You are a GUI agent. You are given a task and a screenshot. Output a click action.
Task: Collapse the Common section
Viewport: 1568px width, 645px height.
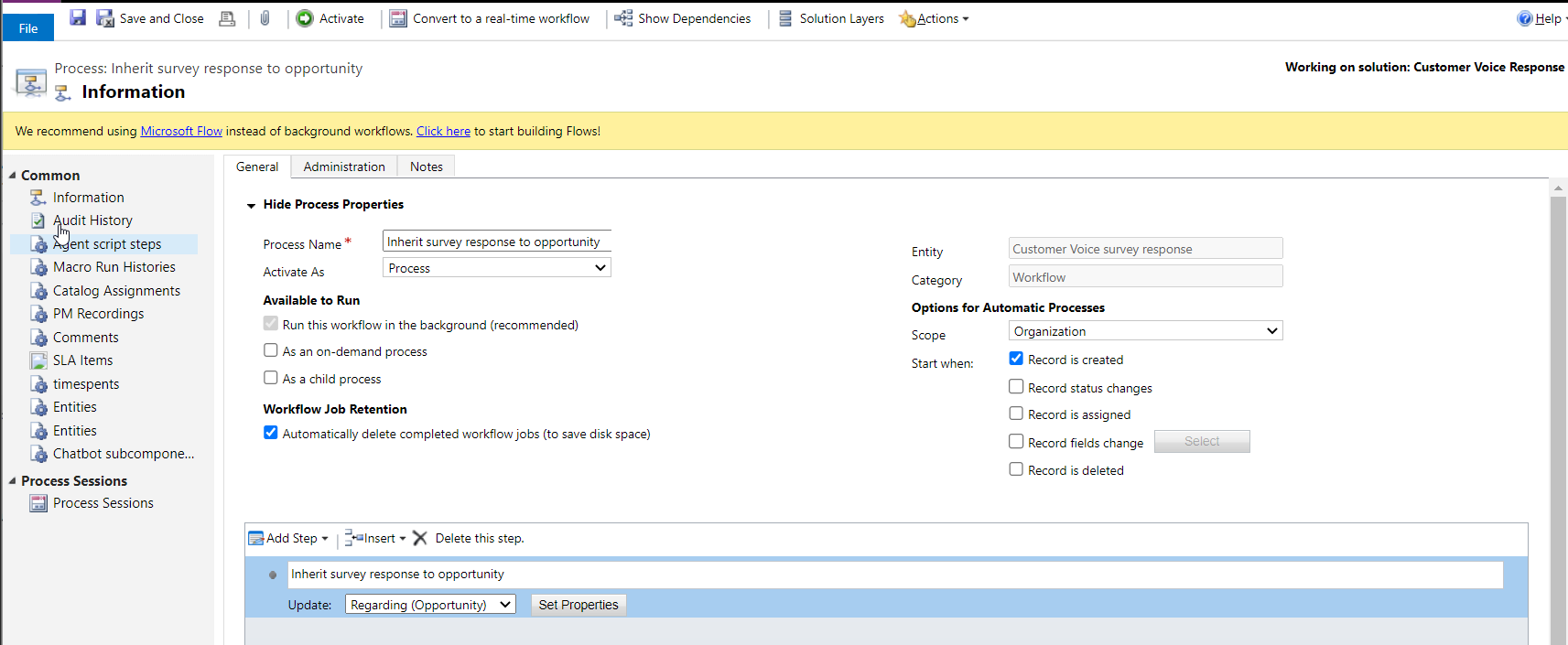pyautogui.click(x=13, y=176)
